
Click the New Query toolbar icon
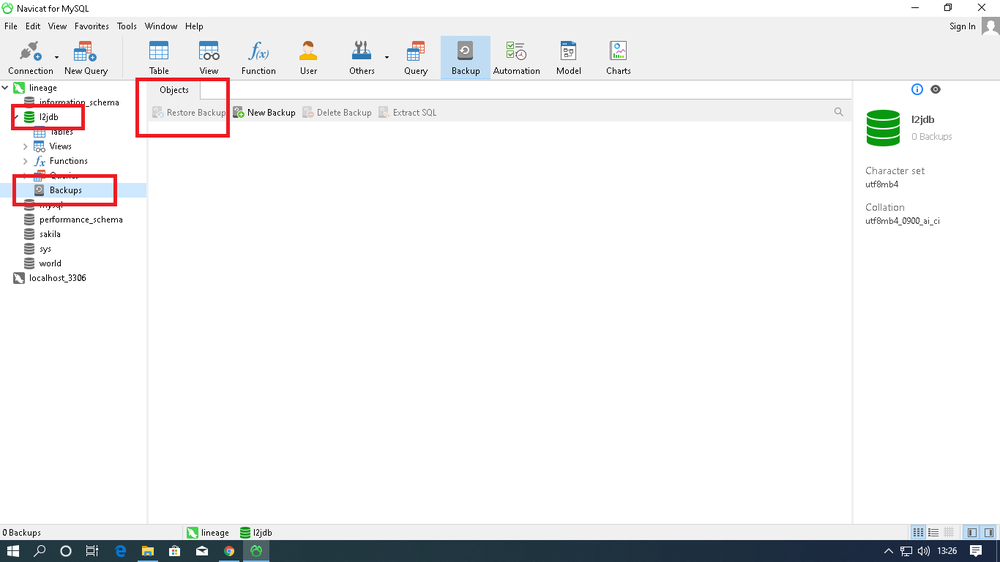click(x=86, y=58)
